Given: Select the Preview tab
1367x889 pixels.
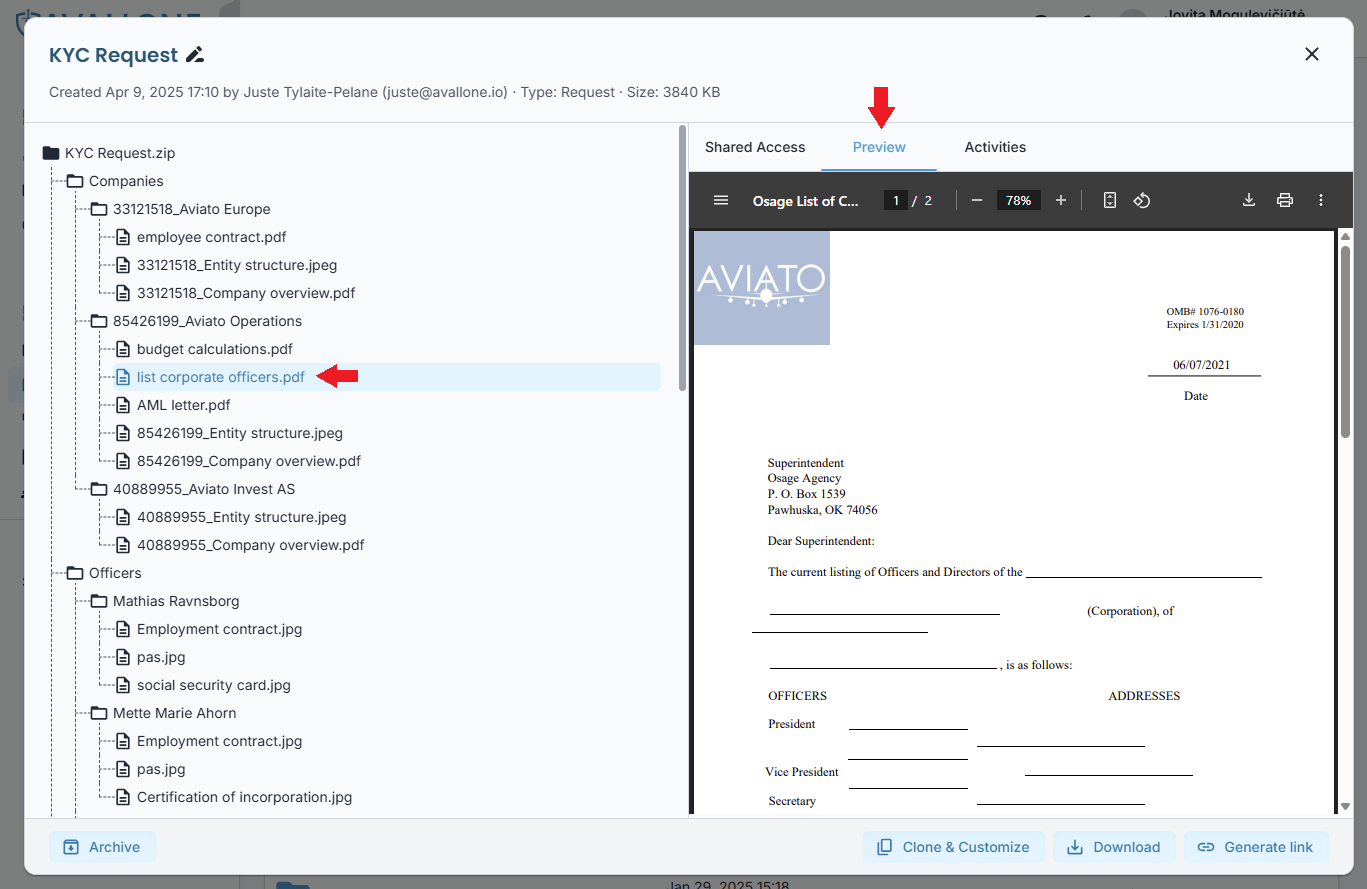Looking at the screenshot, I should (x=879, y=147).
